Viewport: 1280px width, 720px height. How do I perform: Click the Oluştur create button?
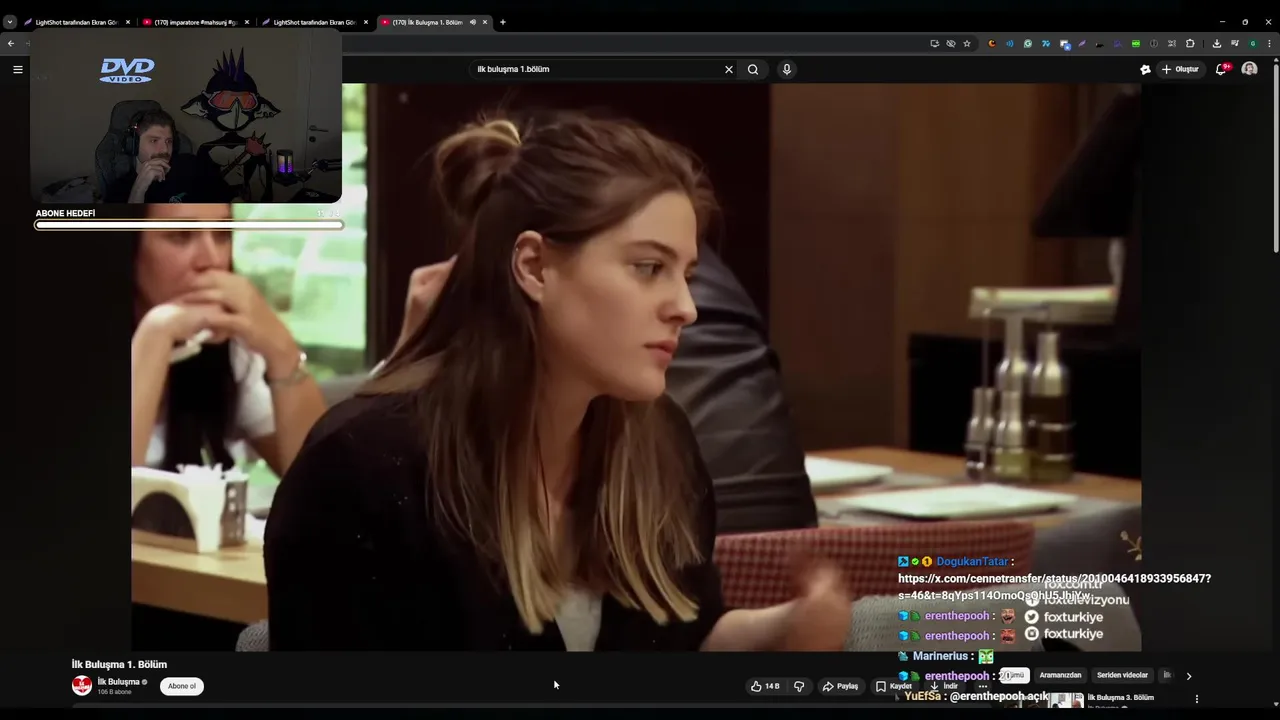click(1180, 69)
